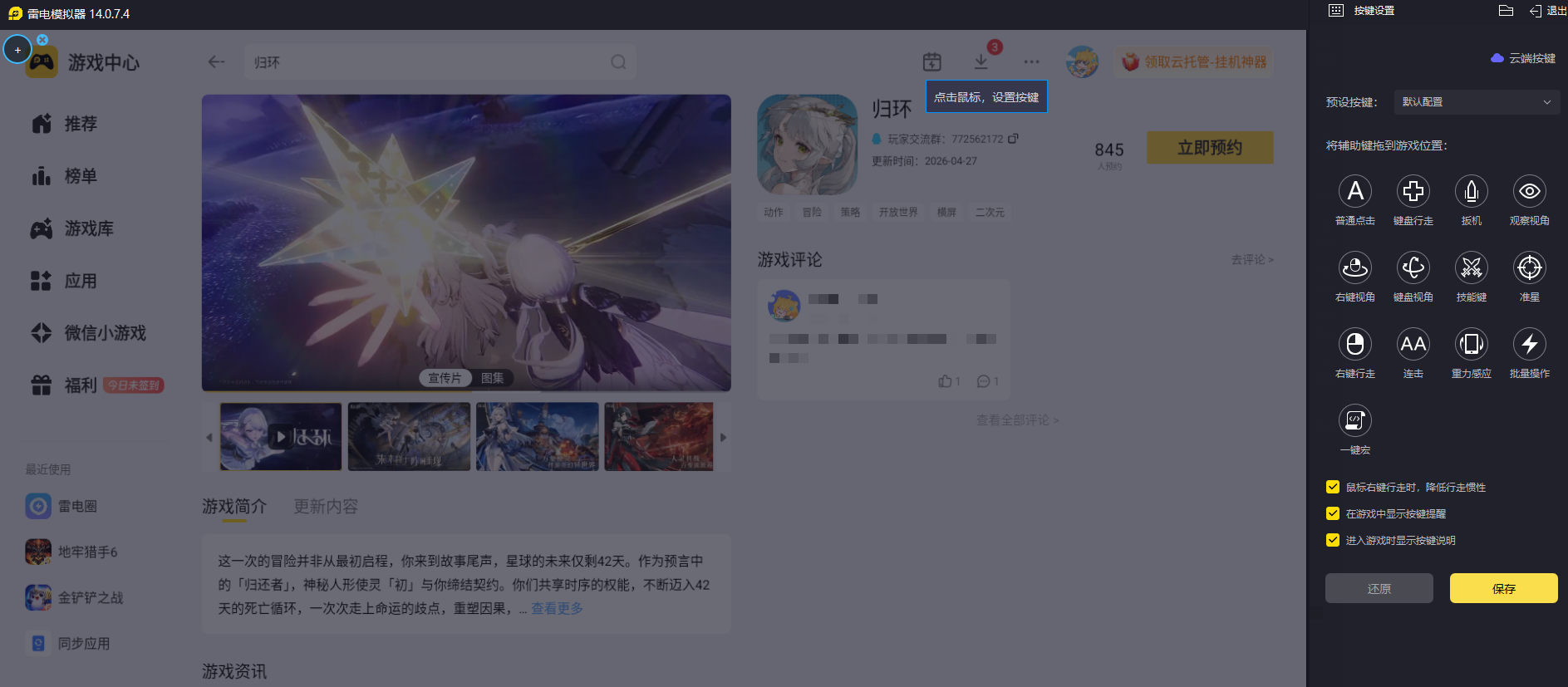Choose the 右键视角 tool icon

coord(1355,268)
